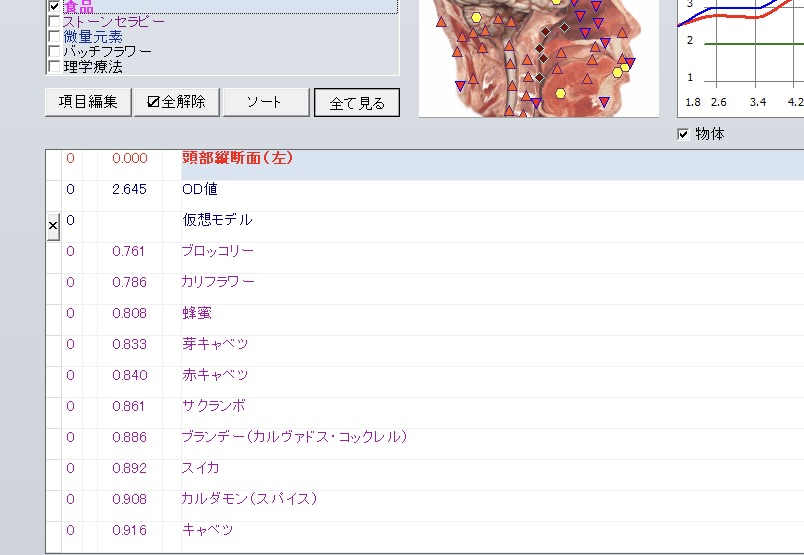Toggle the バッチフラワー checkbox
This screenshot has width=804, height=555.
tap(55, 52)
